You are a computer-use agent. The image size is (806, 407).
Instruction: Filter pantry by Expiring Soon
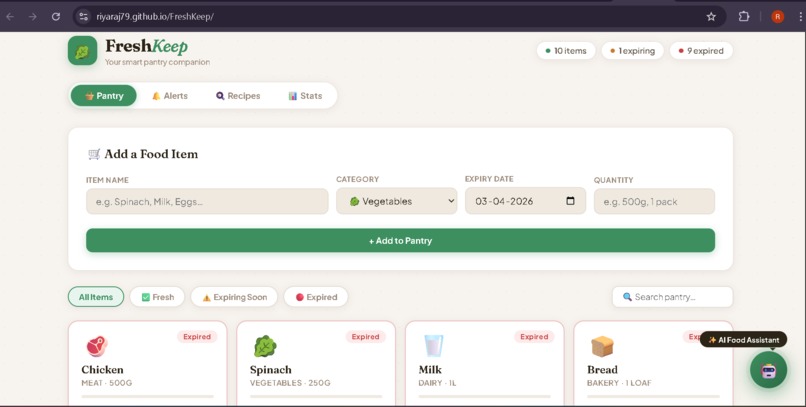pos(234,297)
